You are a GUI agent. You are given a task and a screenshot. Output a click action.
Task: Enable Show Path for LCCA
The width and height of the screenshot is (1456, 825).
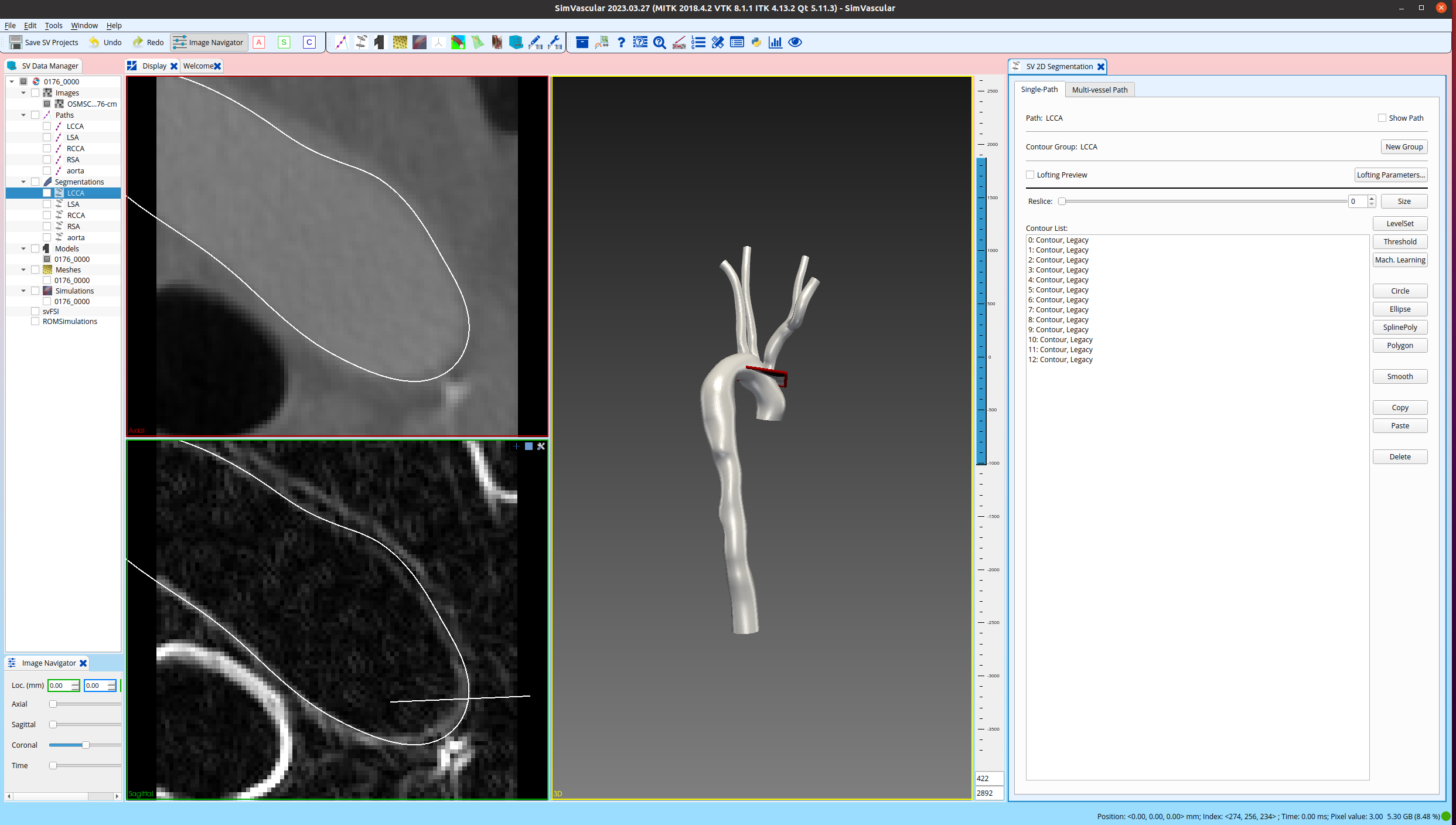coord(1382,118)
